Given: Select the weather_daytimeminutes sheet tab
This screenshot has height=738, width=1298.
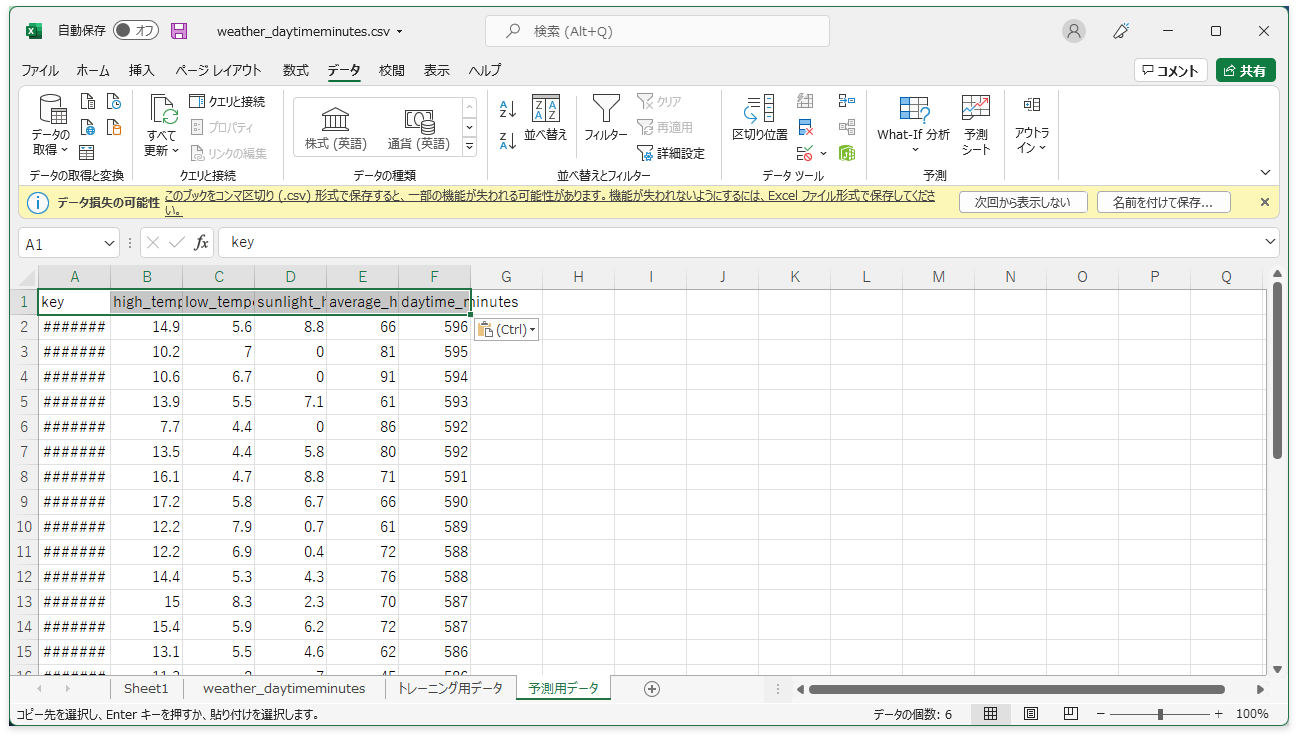Looking at the screenshot, I should (284, 688).
